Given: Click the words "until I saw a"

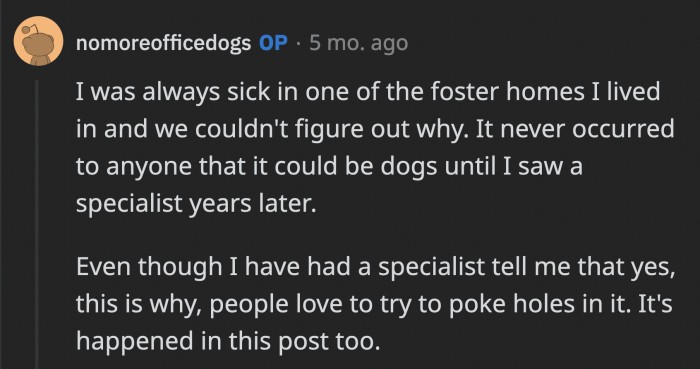Looking at the screenshot, I should tap(513, 166).
